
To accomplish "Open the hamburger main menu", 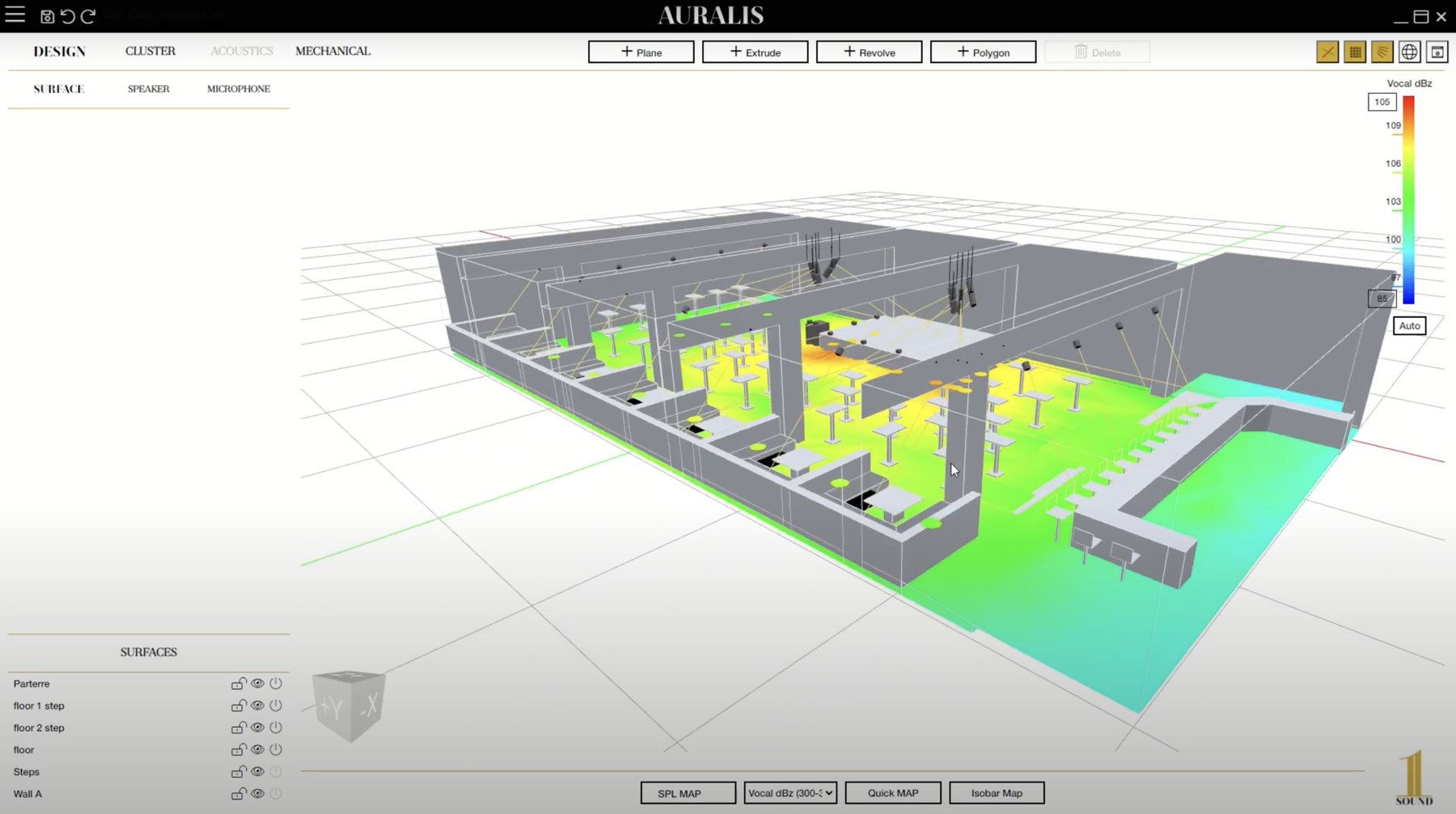I will point(15,15).
